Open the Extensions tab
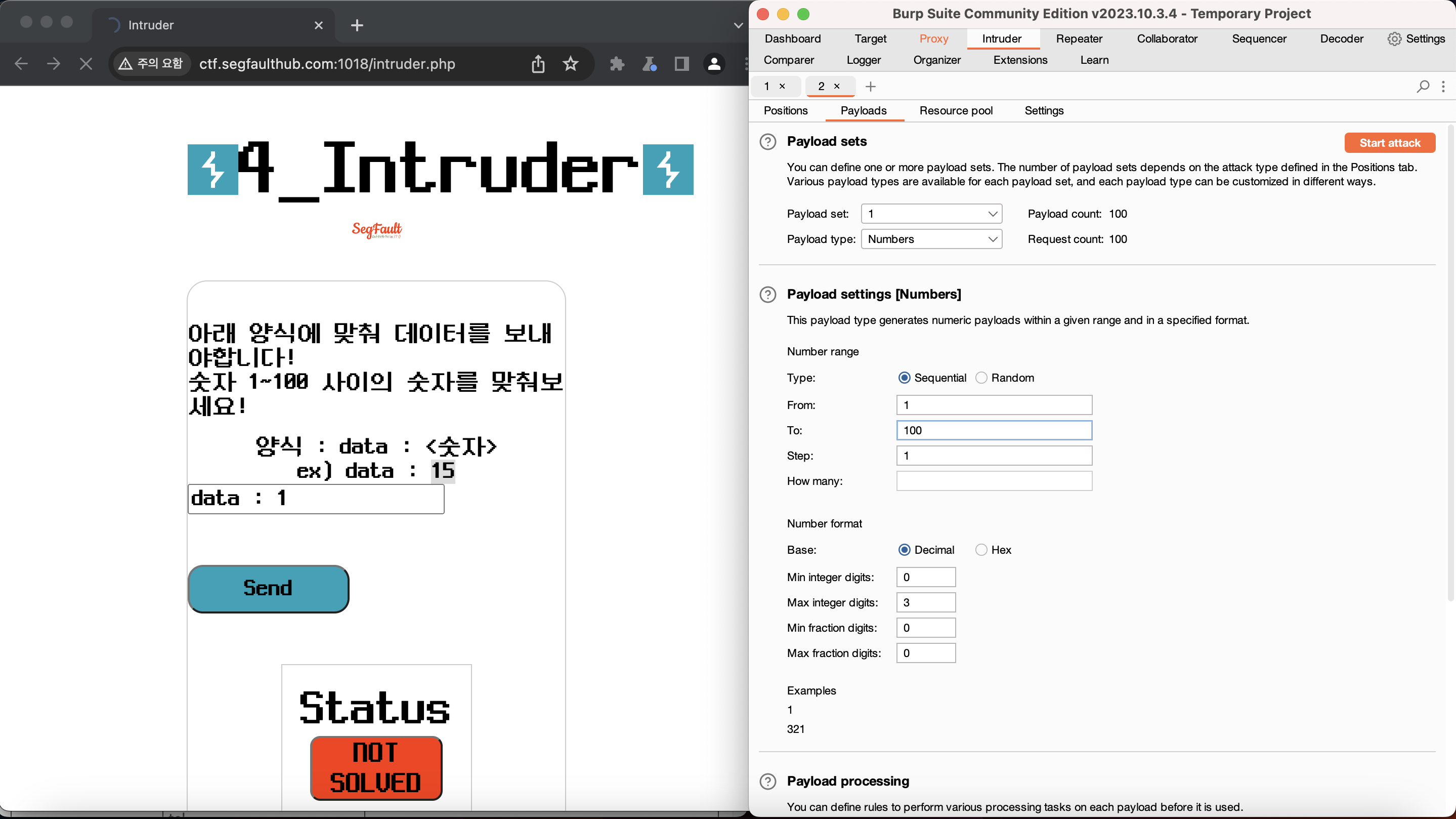1456x819 pixels. [x=1020, y=60]
